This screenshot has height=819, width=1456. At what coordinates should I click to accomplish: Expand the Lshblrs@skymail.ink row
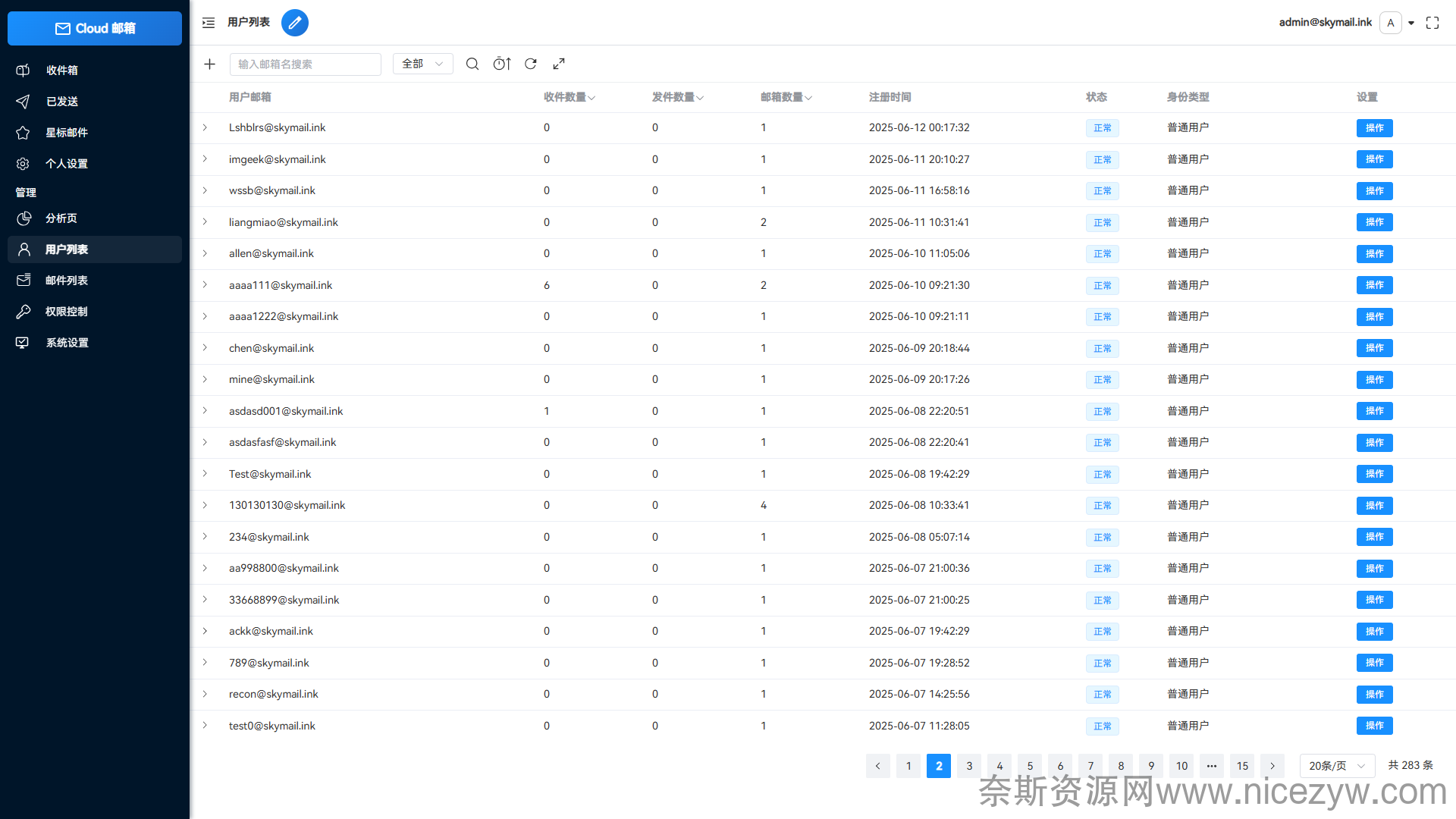coord(205,127)
